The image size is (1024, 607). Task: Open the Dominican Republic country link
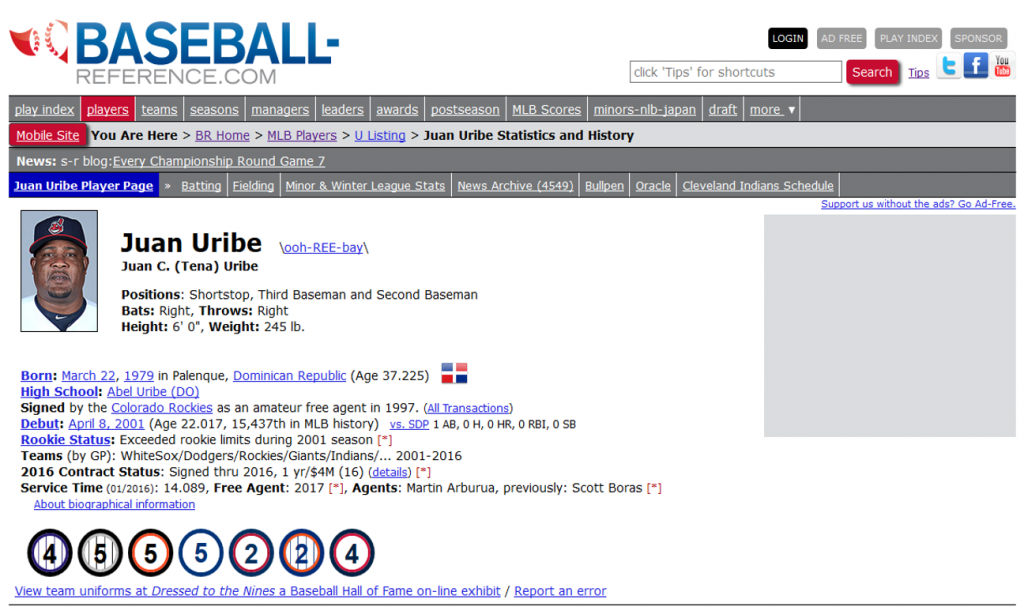(x=289, y=376)
